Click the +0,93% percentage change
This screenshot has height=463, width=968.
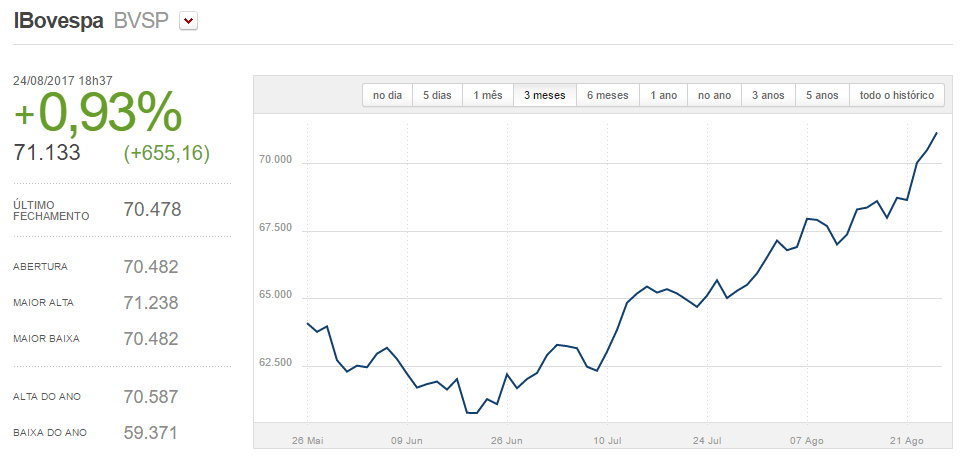pyautogui.click(x=98, y=114)
